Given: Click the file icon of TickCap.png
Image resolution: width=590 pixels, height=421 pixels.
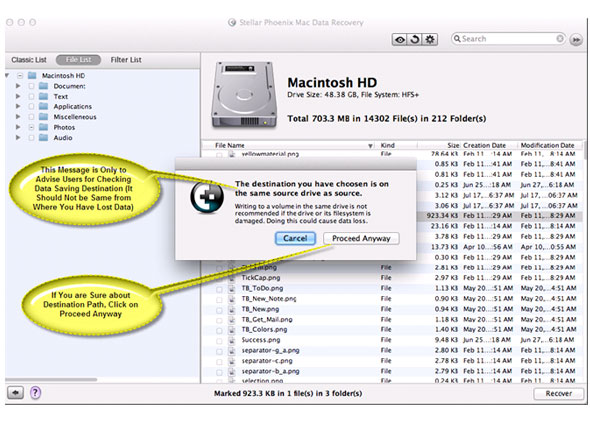Looking at the screenshot, I should click(x=232, y=278).
